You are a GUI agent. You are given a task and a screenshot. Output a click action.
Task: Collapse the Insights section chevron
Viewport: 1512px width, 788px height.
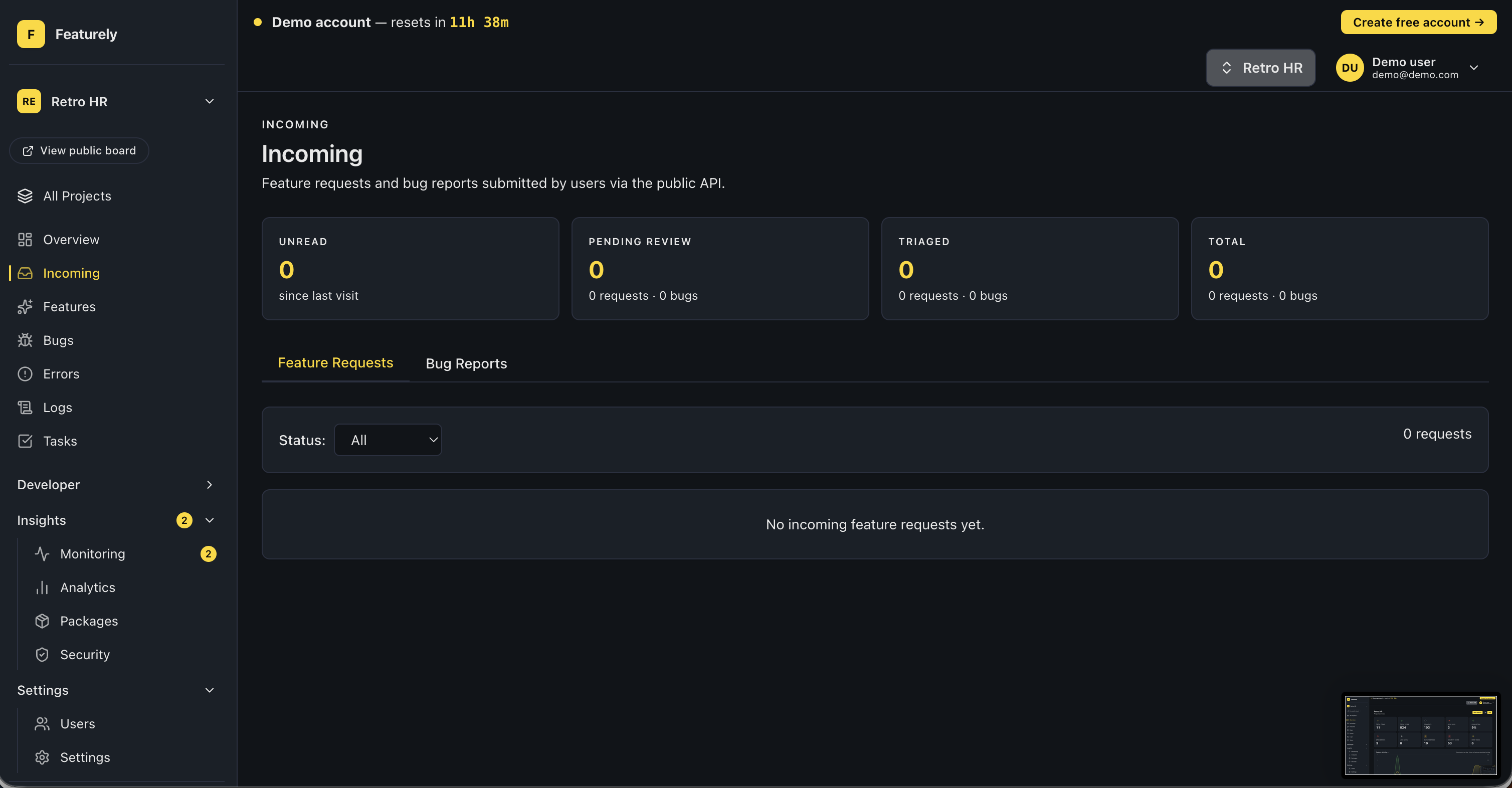[x=209, y=520]
